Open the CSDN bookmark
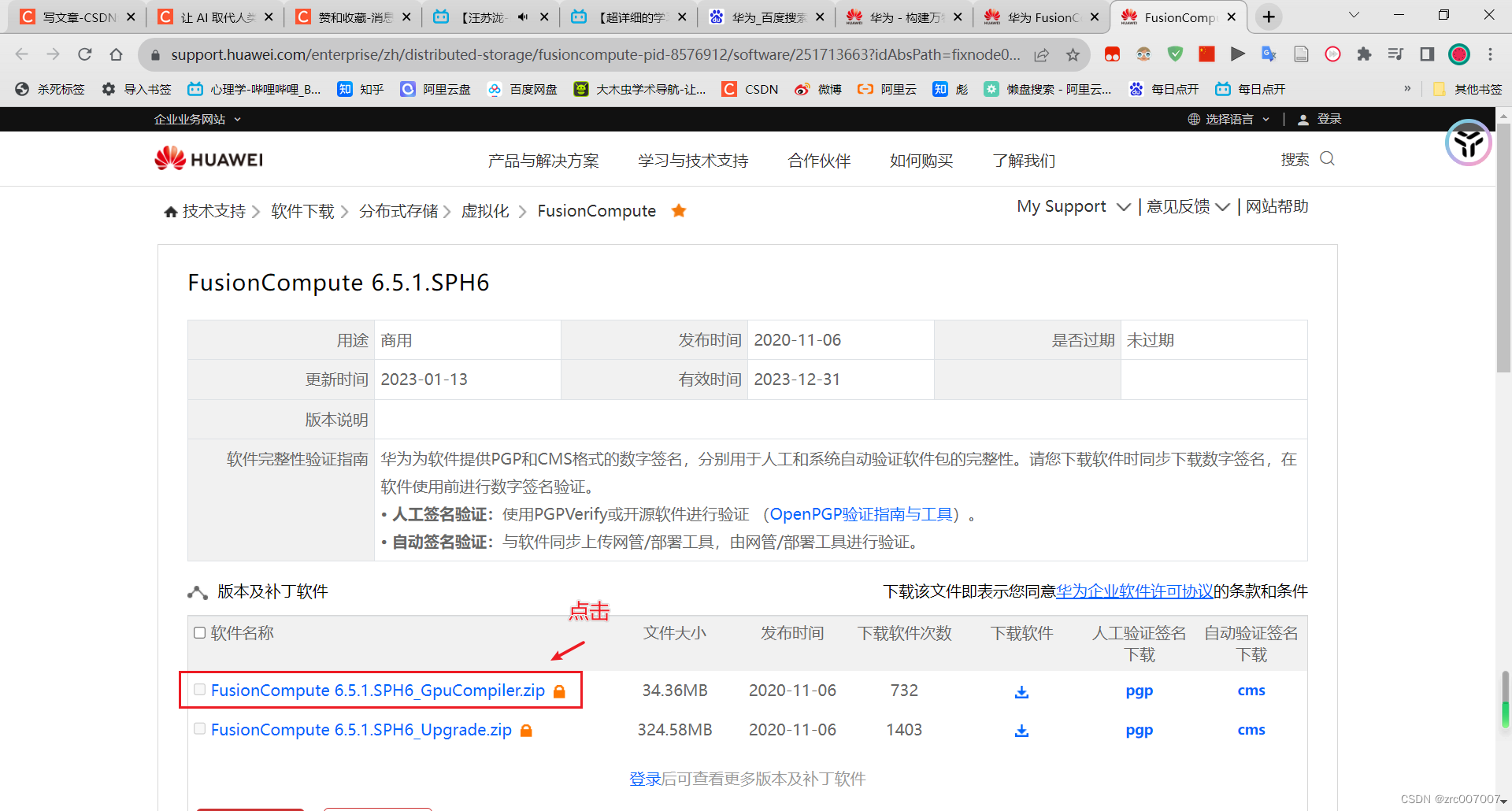This screenshot has height=811, width=1512. click(750, 89)
